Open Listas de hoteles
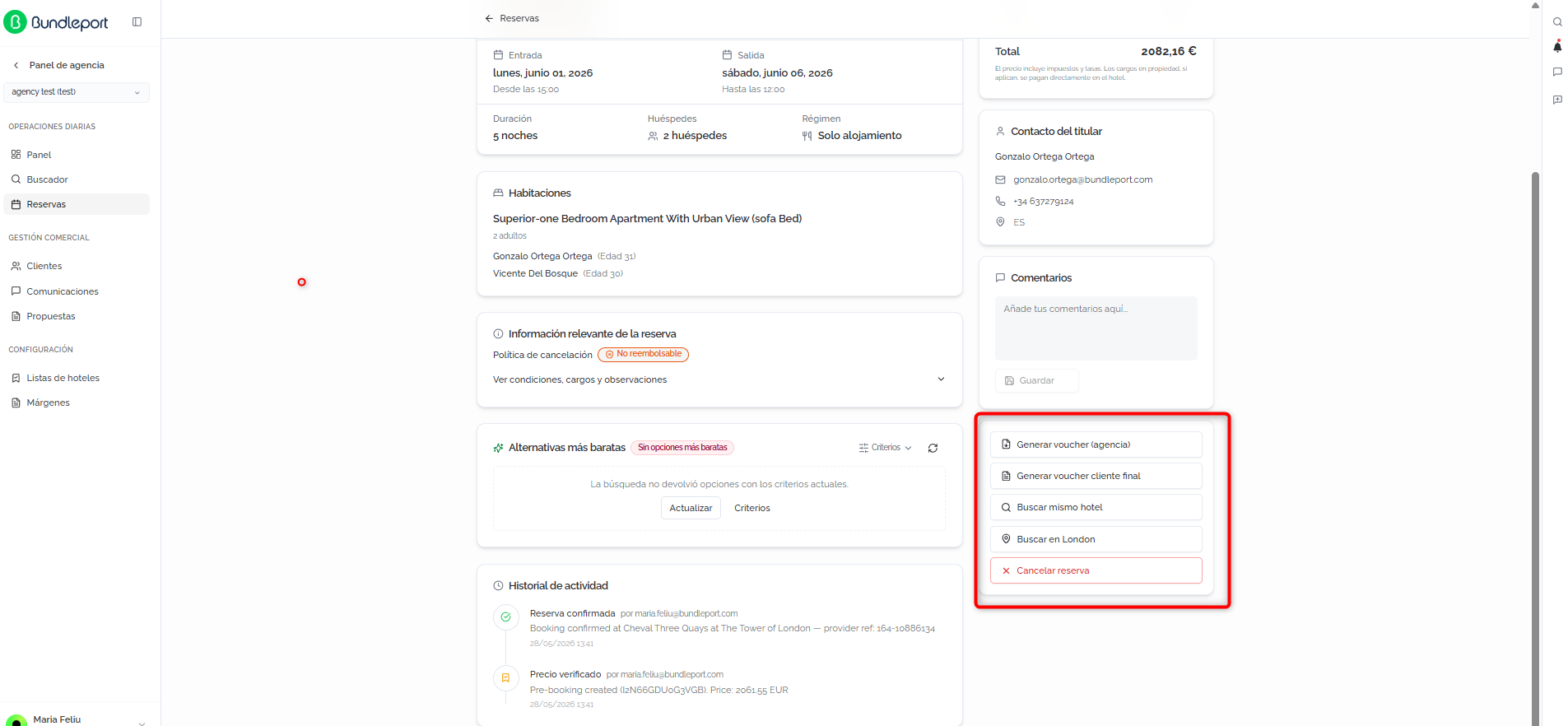Viewport: 1568px width, 726px height. point(77,378)
